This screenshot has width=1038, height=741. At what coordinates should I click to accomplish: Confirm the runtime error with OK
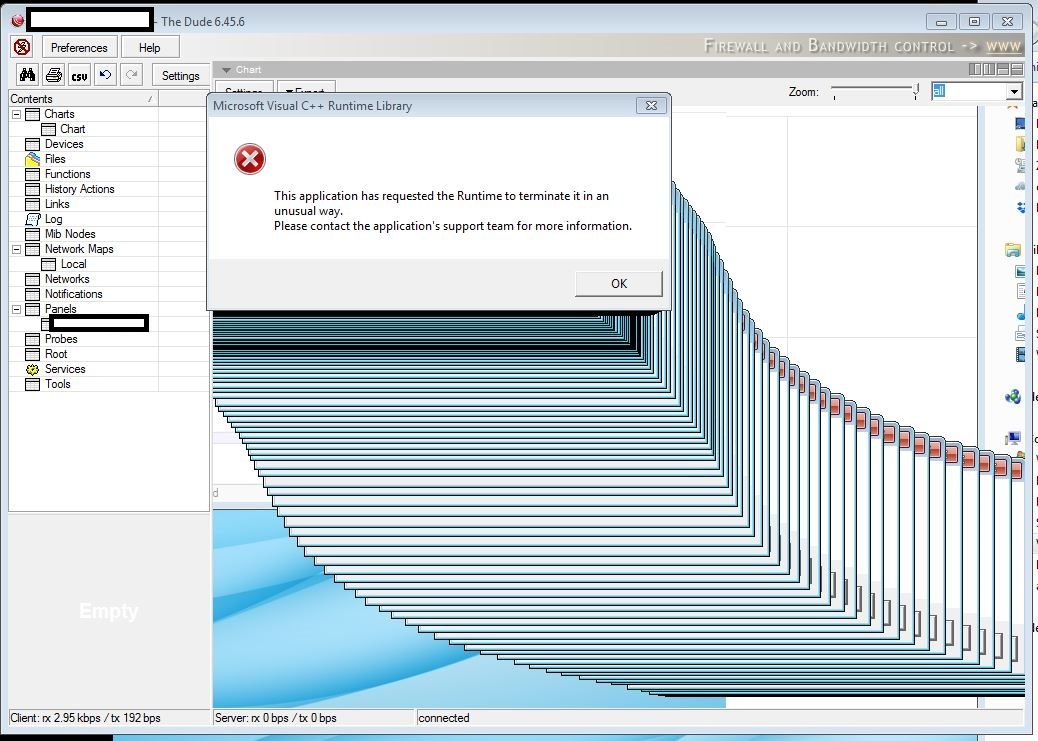tap(618, 283)
